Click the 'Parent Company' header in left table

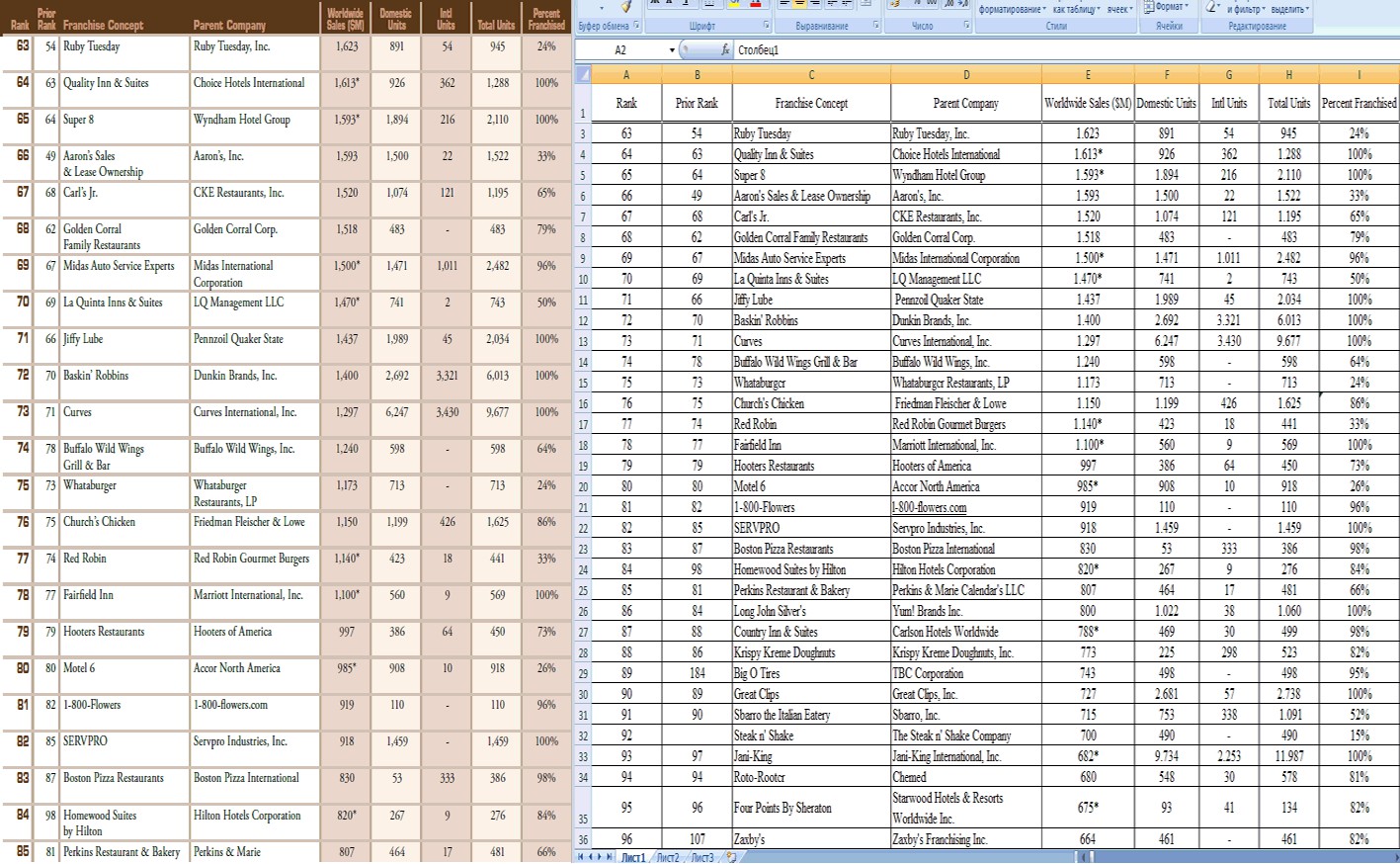(229, 25)
